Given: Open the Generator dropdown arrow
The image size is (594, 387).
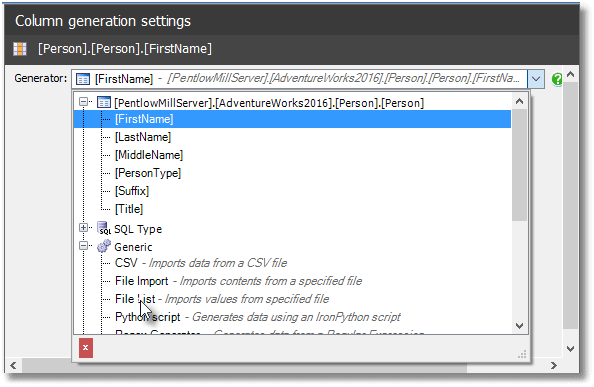Looking at the screenshot, I should [536, 79].
